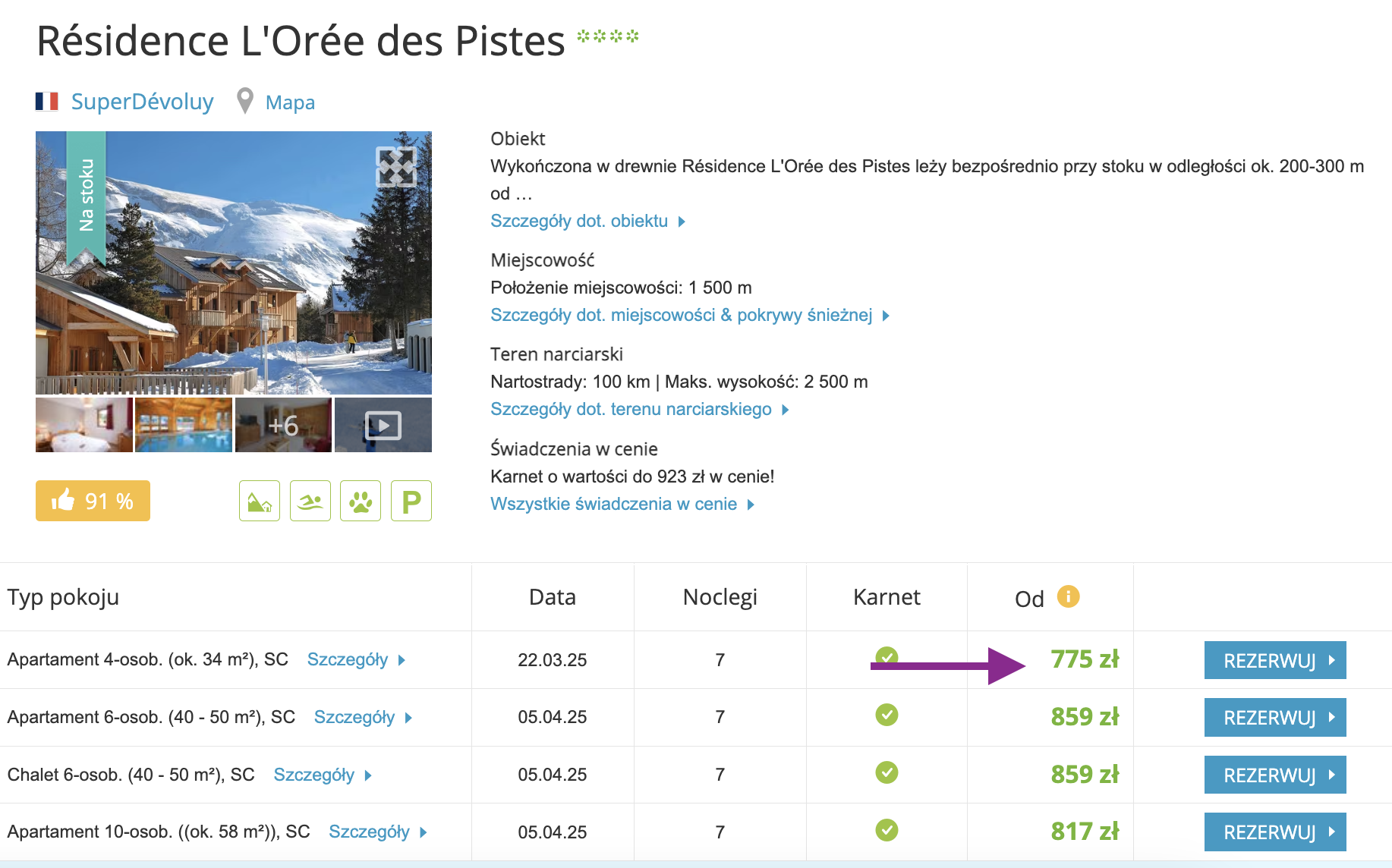
Task: Click Karnet checkmark in Chalet 6-osob. row
Action: pos(887,772)
